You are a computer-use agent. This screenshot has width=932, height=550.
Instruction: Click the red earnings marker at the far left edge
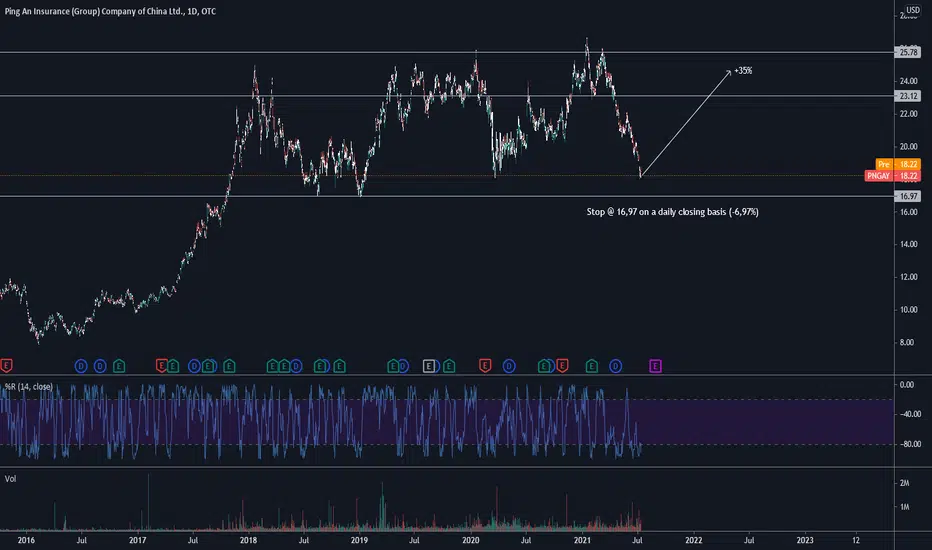pyautogui.click(x=6, y=366)
